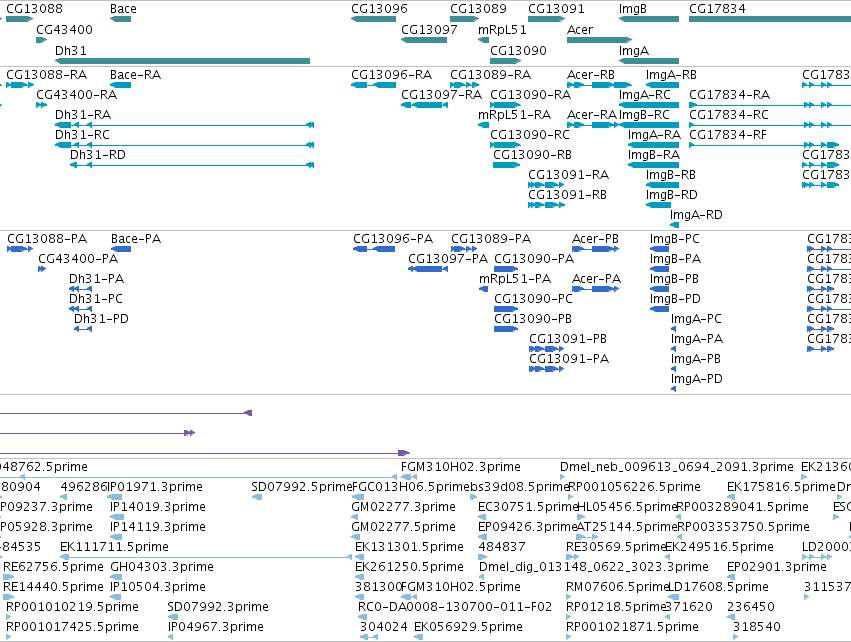Image resolution: width=851 pixels, height=642 pixels.
Task: Select the CG13090-PB protein label
Action: 533,319
